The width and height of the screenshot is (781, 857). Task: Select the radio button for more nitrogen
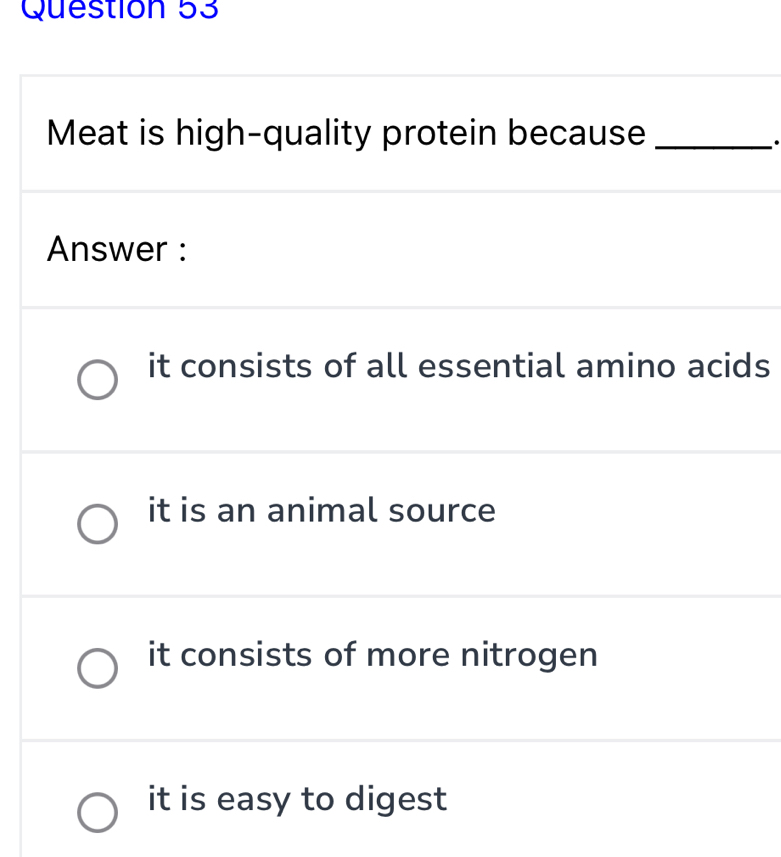[x=97, y=668]
